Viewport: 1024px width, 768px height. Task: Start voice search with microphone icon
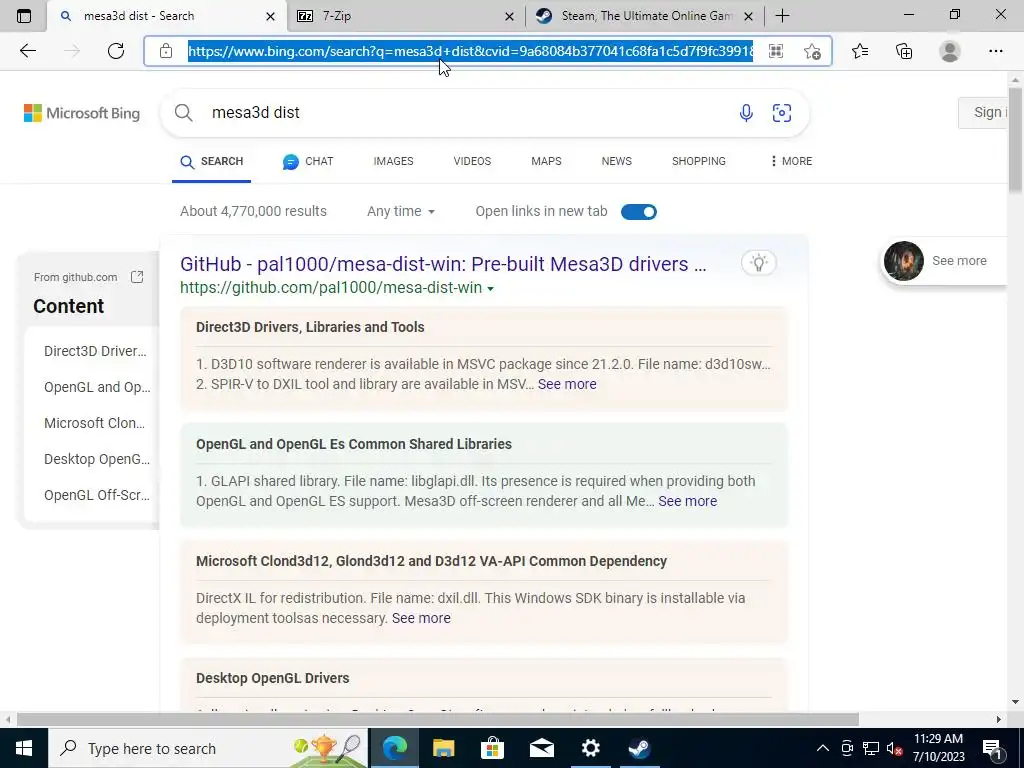pos(746,112)
